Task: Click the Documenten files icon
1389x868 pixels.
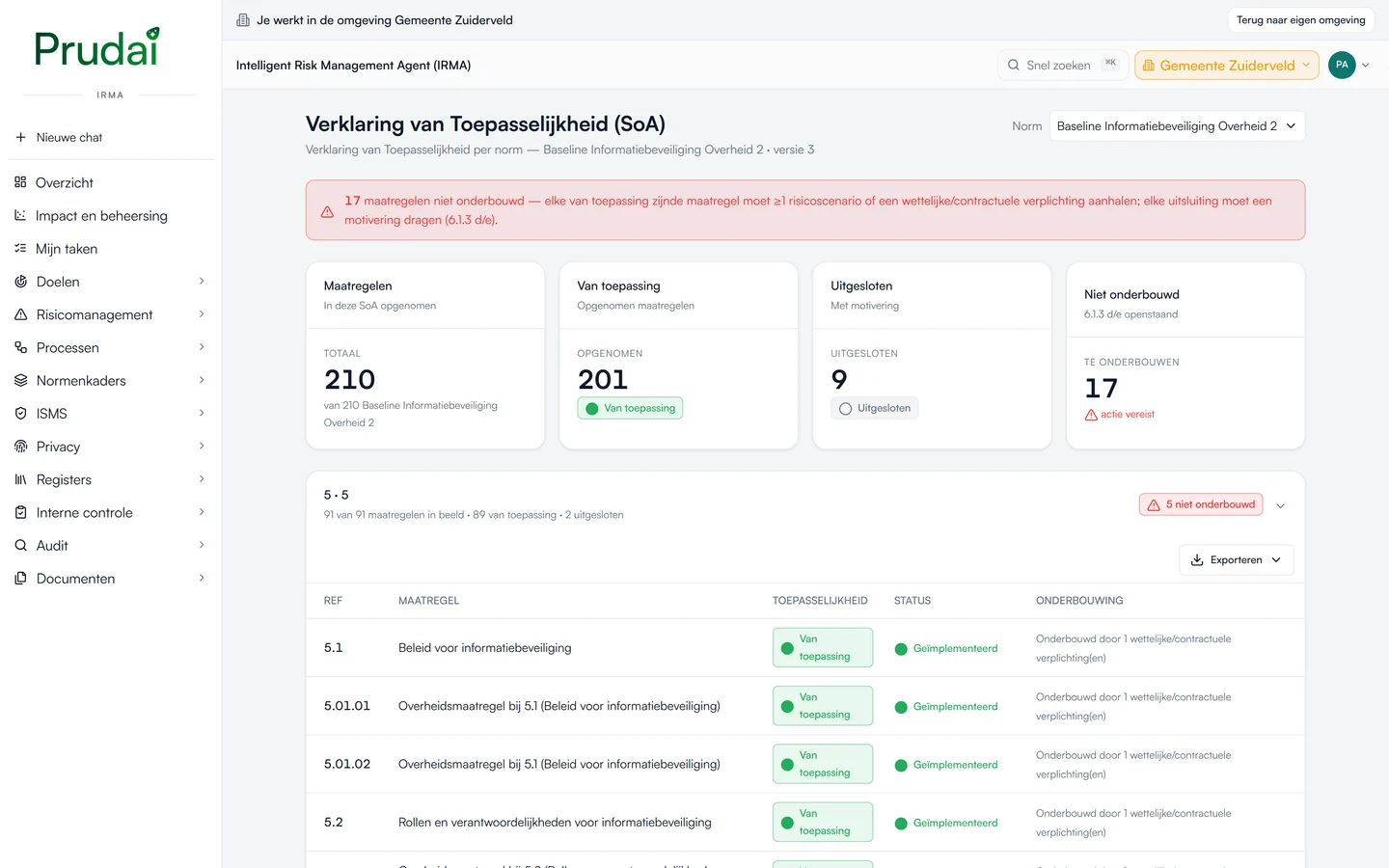Action: coord(20,578)
